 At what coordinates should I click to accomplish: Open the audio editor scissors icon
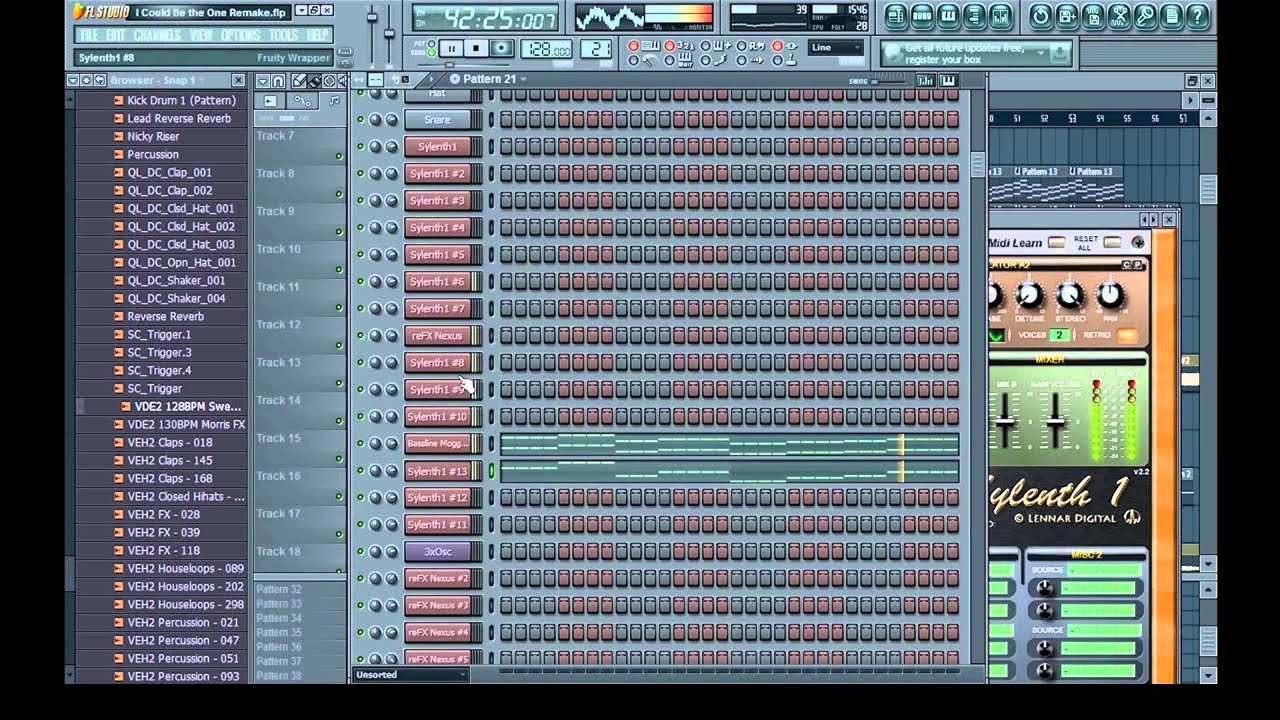pos(1119,16)
